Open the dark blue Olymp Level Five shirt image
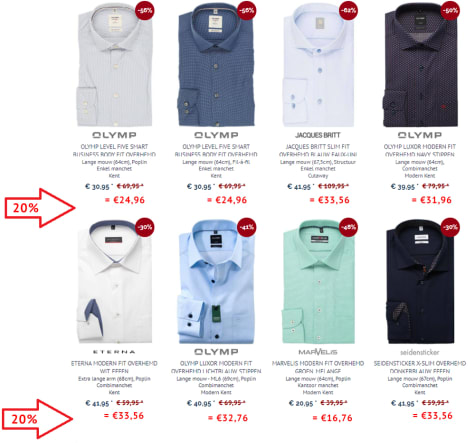 click(x=216, y=66)
